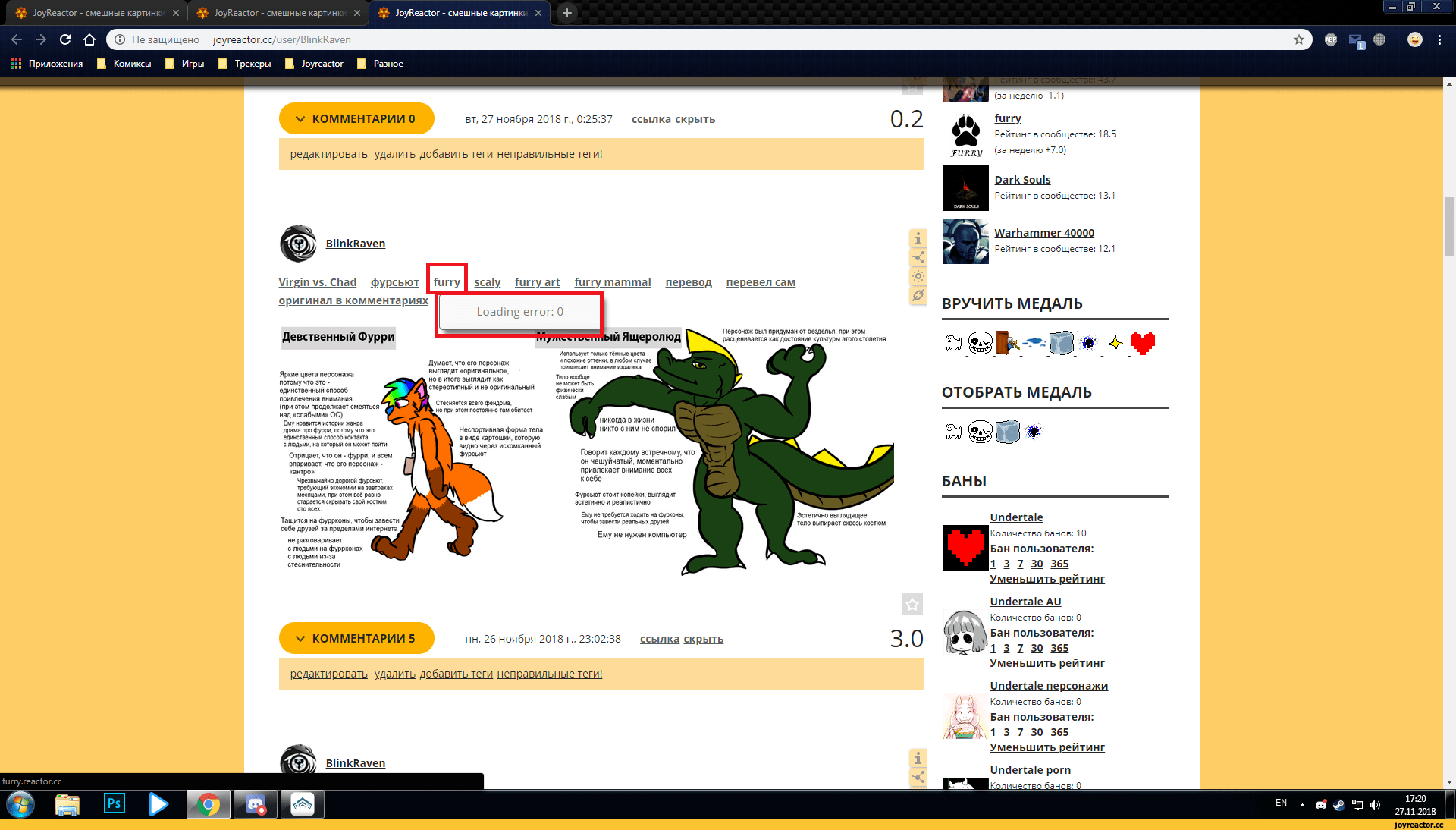Award the red heart medal
Image resolution: width=1456 pixels, height=830 pixels.
1142,344
